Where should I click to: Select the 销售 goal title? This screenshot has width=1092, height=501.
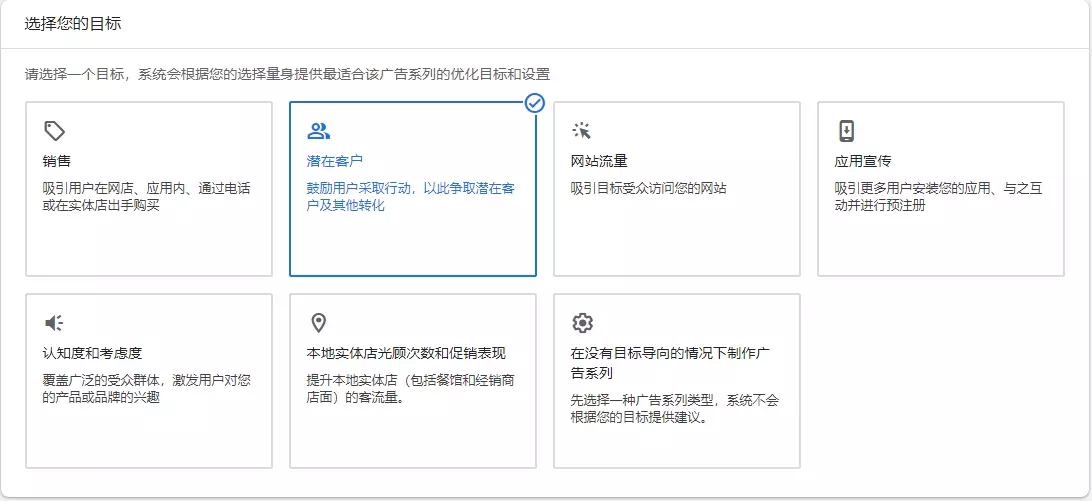(57, 161)
